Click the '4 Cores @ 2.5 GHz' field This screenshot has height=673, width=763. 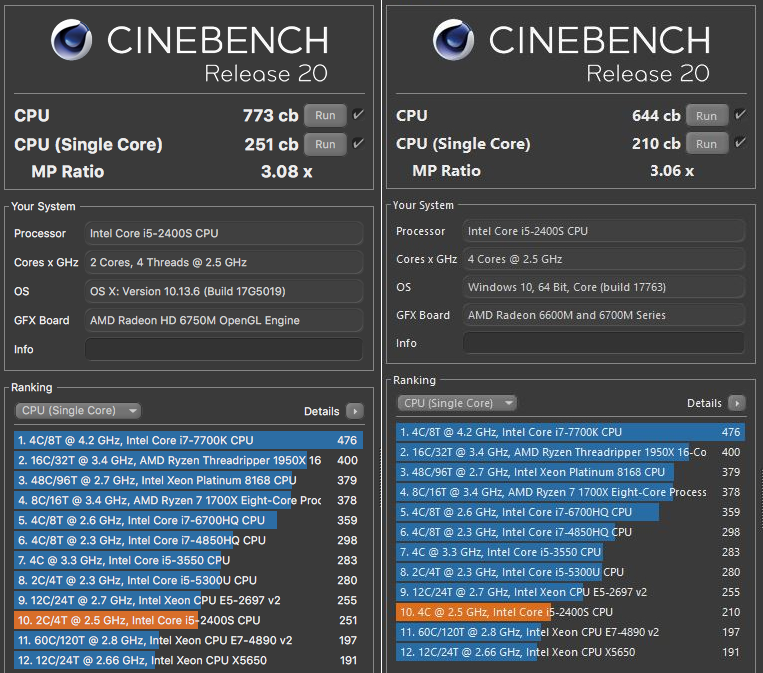pyautogui.click(x=603, y=259)
